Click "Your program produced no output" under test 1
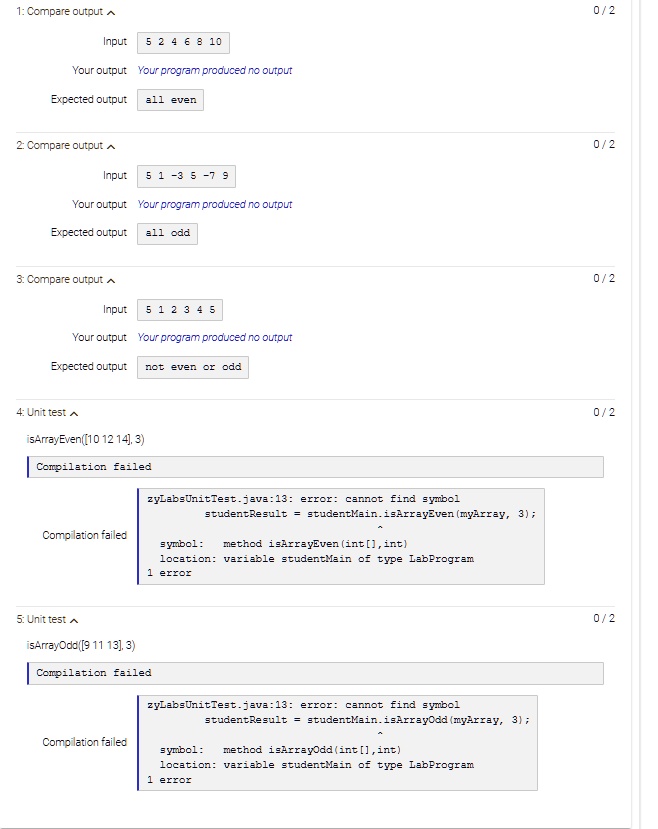658x829 pixels. click(x=215, y=71)
